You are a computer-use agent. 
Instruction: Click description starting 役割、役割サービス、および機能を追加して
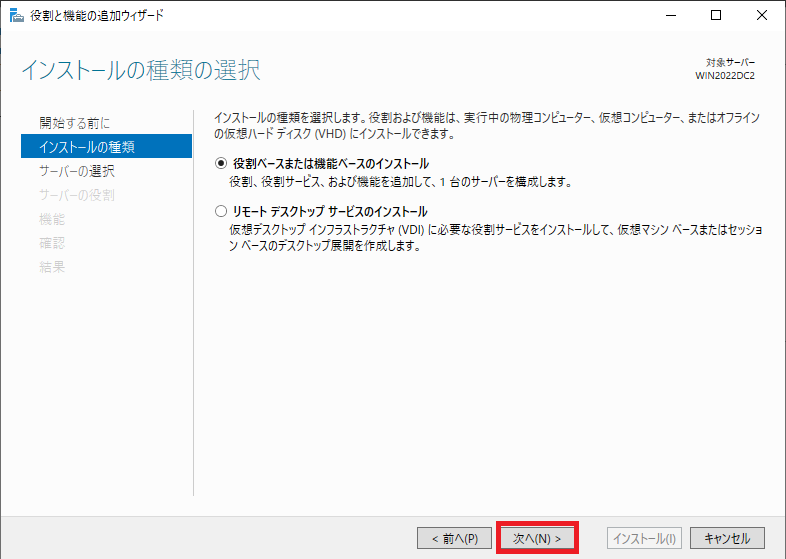[x=401, y=181]
